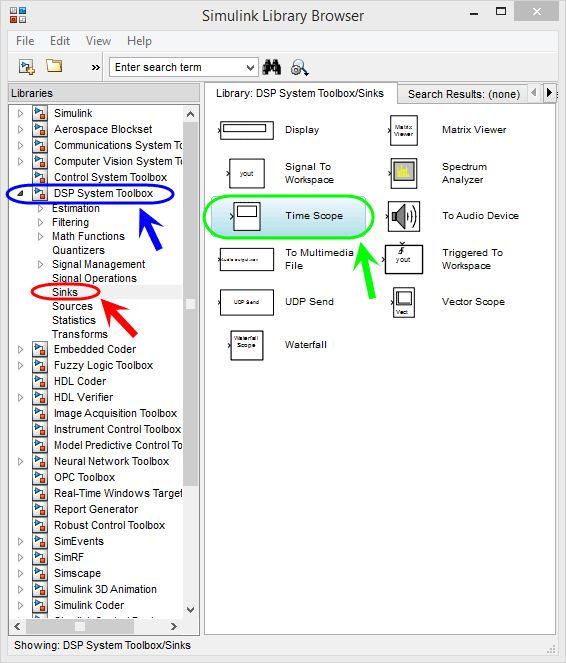
Task: Select Transforms in the library tree
Action: (80, 334)
